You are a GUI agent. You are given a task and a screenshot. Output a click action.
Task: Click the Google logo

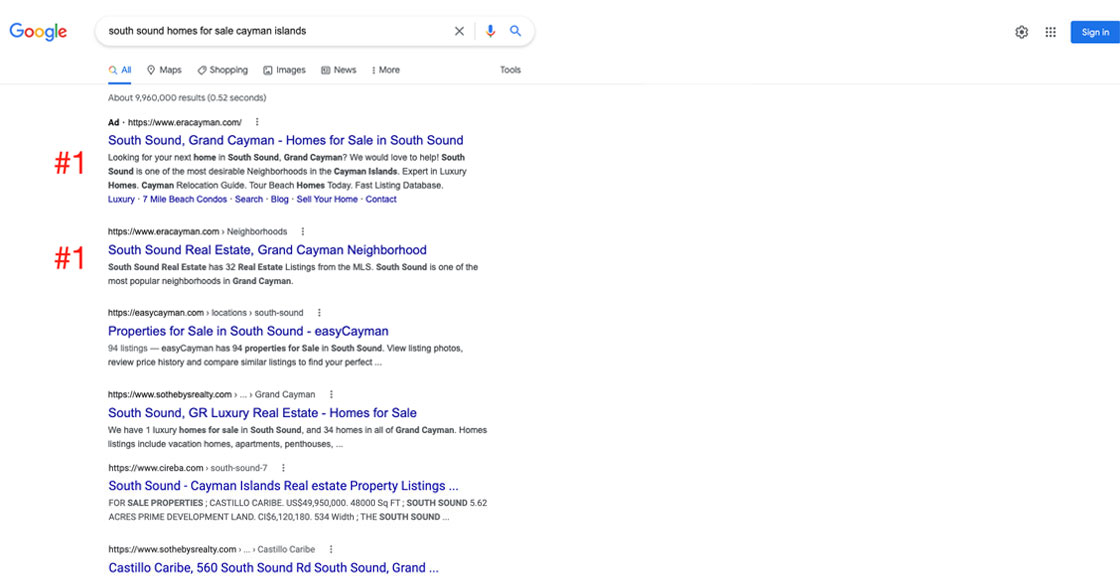[38, 31]
